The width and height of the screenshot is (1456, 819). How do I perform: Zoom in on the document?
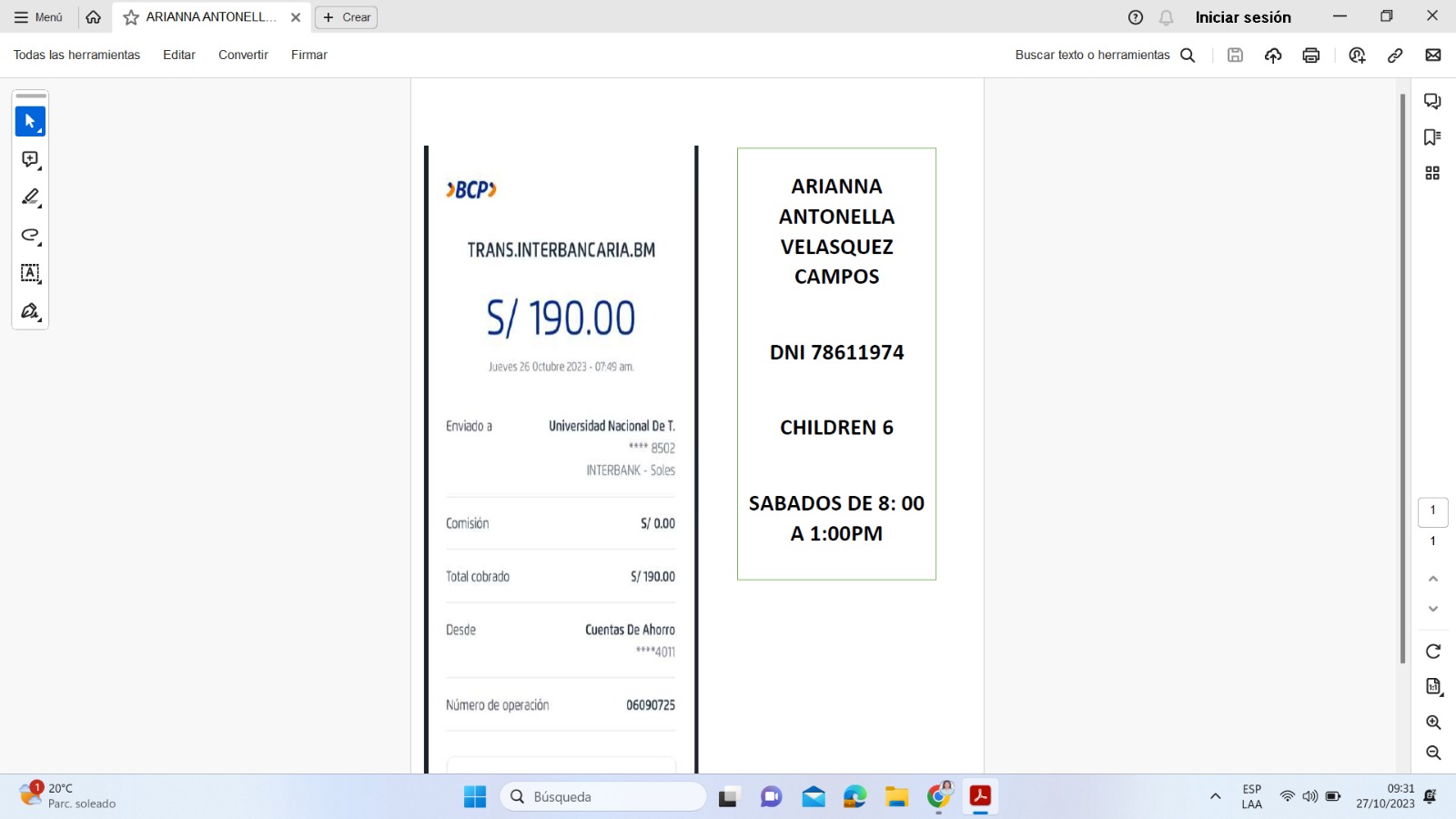[x=1433, y=723]
